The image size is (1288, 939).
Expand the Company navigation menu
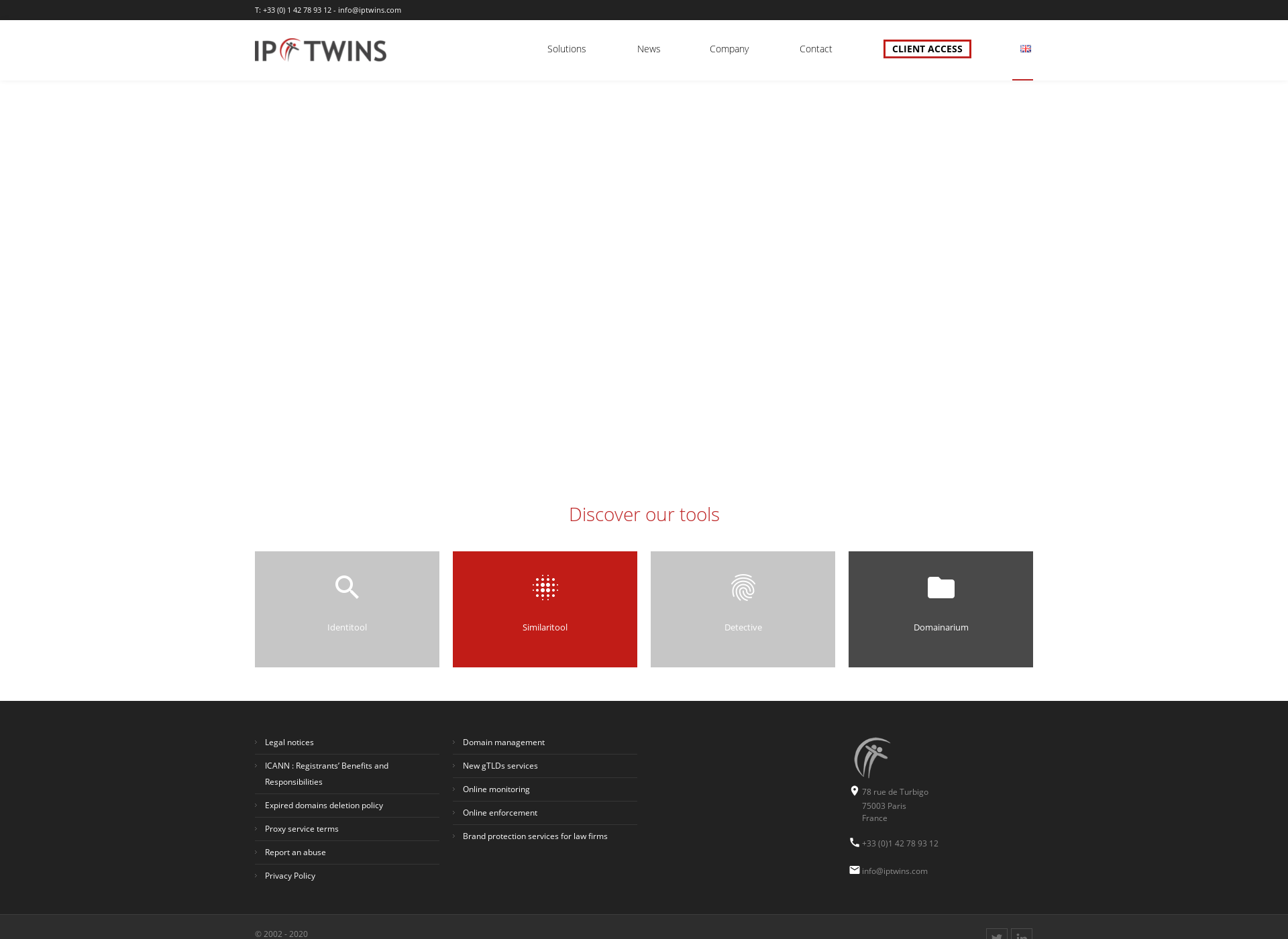click(x=729, y=48)
